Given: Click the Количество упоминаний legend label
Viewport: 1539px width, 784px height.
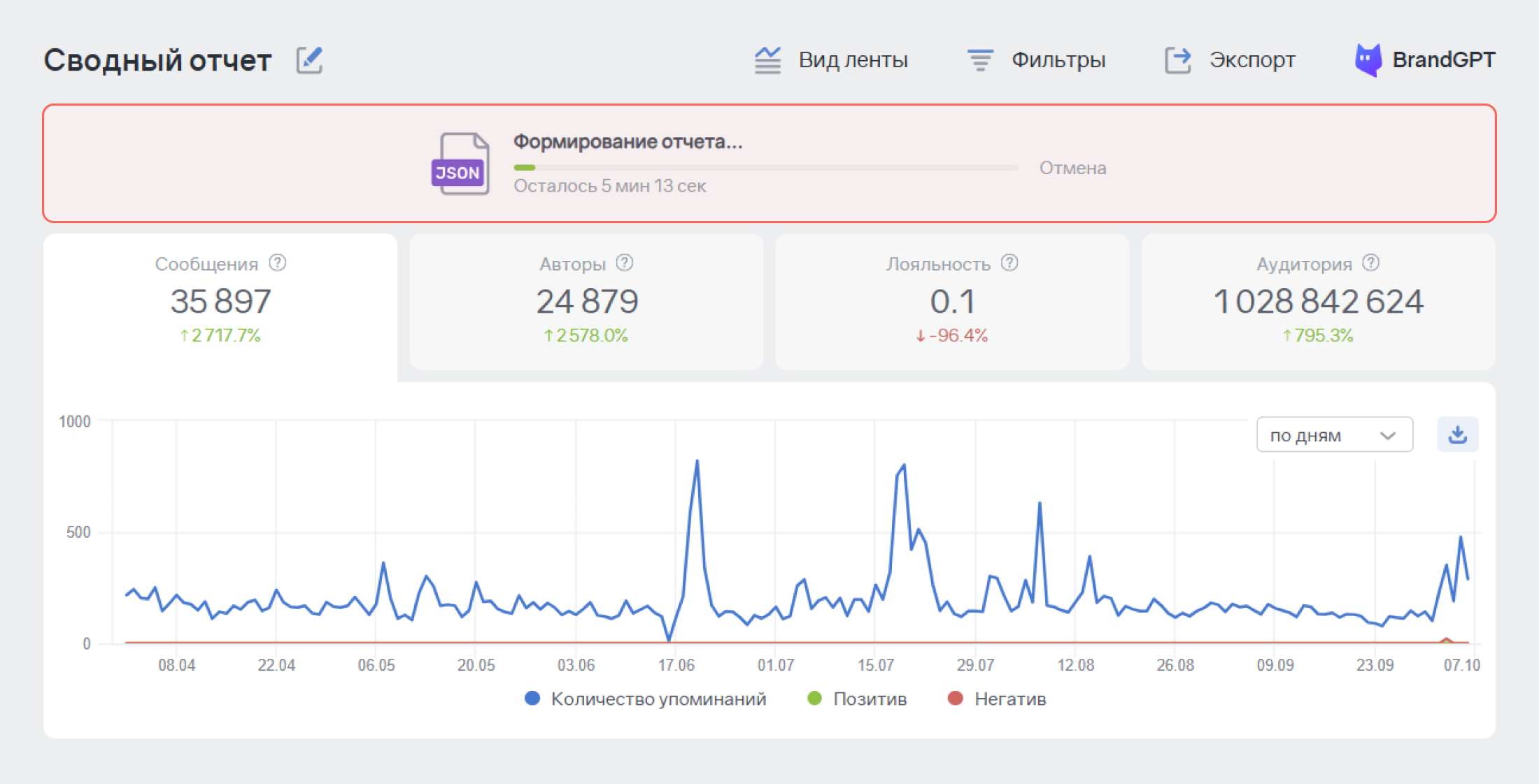Looking at the screenshot, I should 658,699.
